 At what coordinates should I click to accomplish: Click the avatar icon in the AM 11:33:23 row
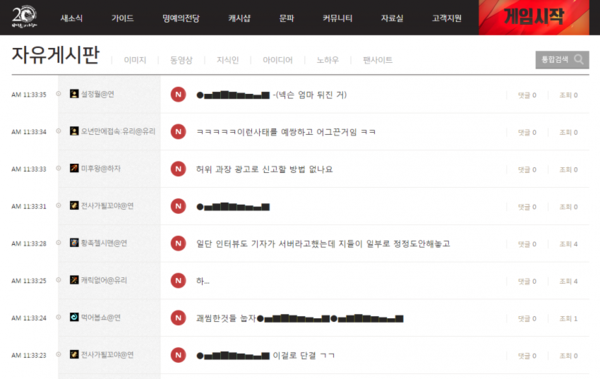(74, 354)
